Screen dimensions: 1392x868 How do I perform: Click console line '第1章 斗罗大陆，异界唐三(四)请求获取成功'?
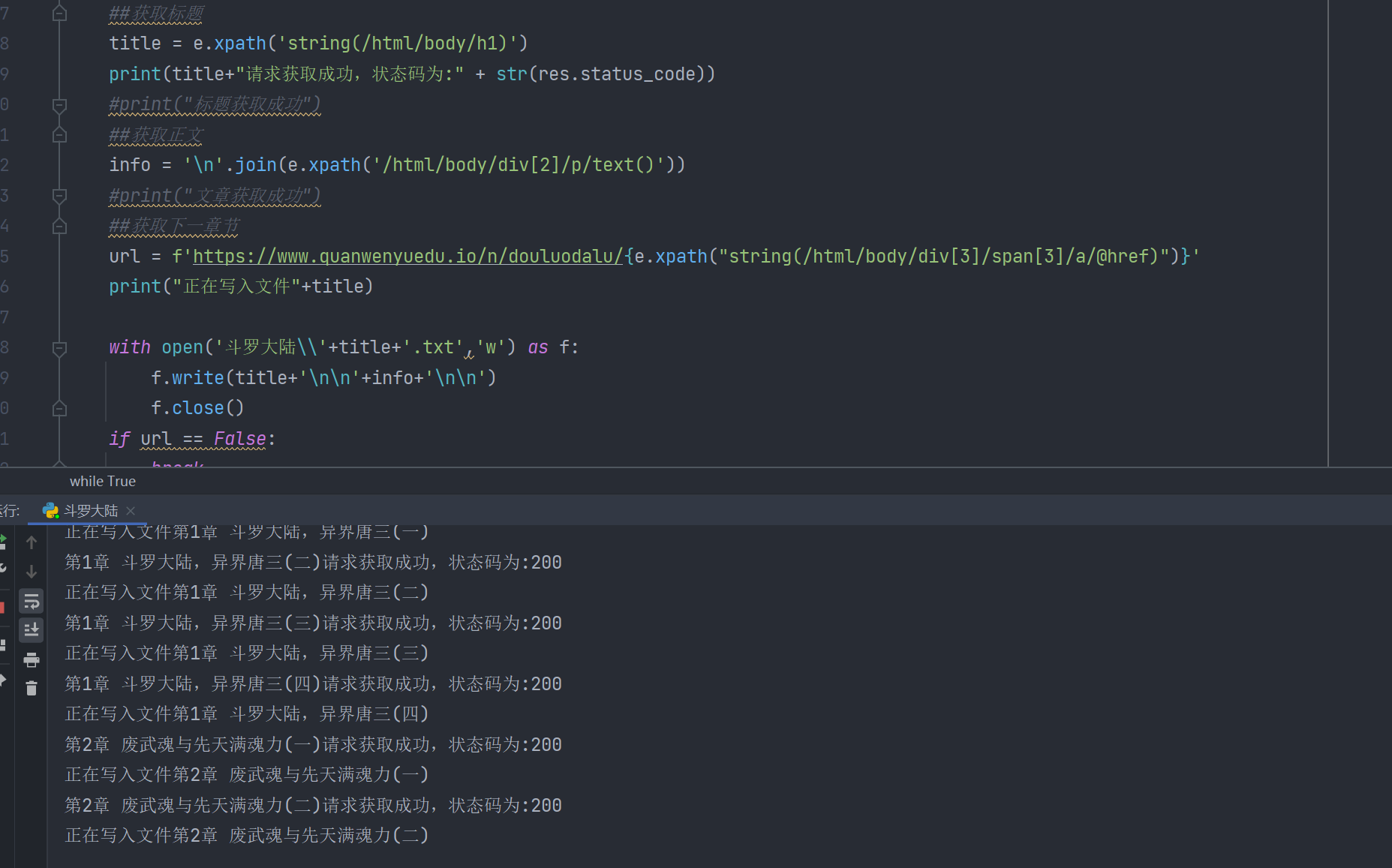313,684
